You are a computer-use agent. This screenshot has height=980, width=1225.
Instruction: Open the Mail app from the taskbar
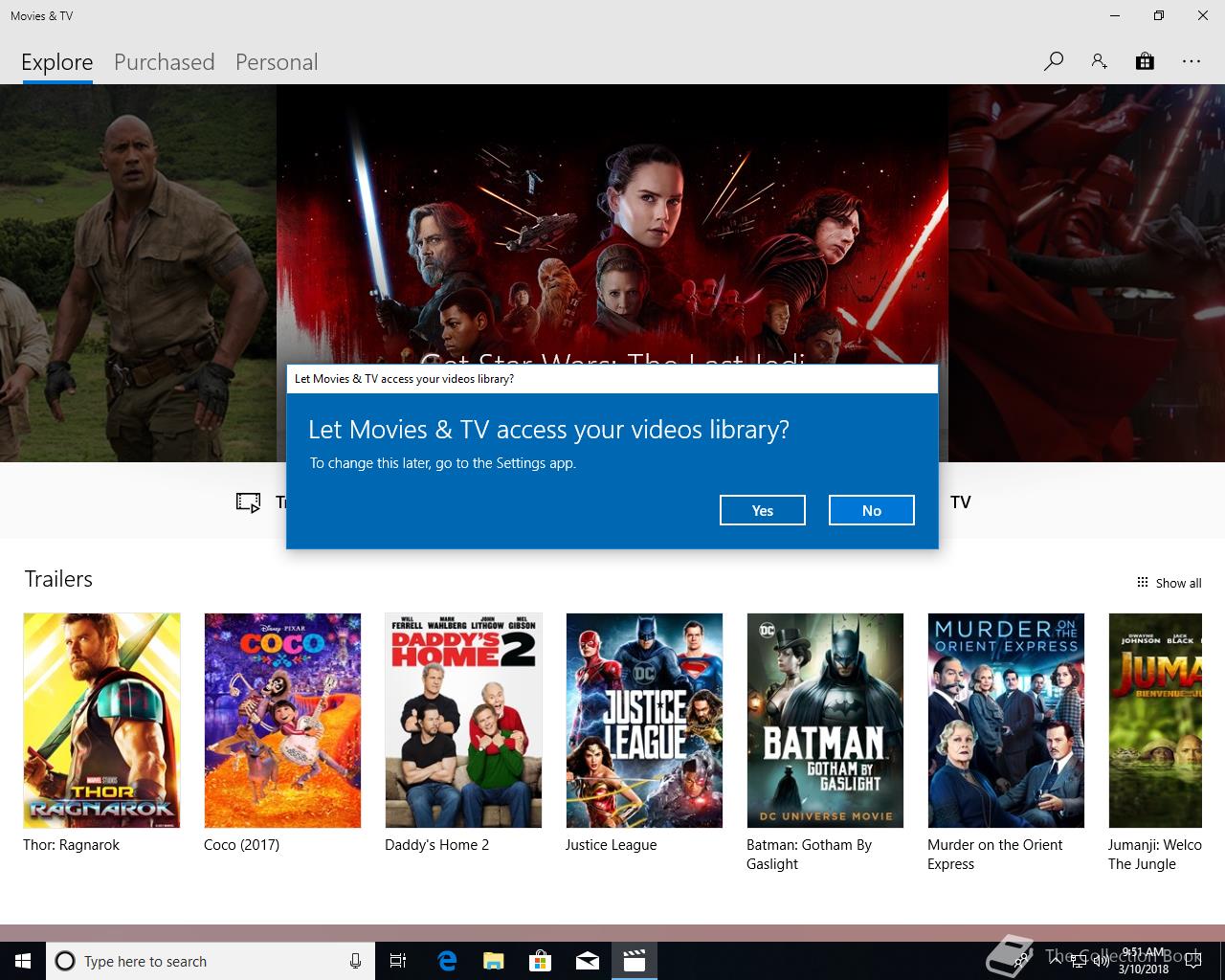tap(588, 961)
